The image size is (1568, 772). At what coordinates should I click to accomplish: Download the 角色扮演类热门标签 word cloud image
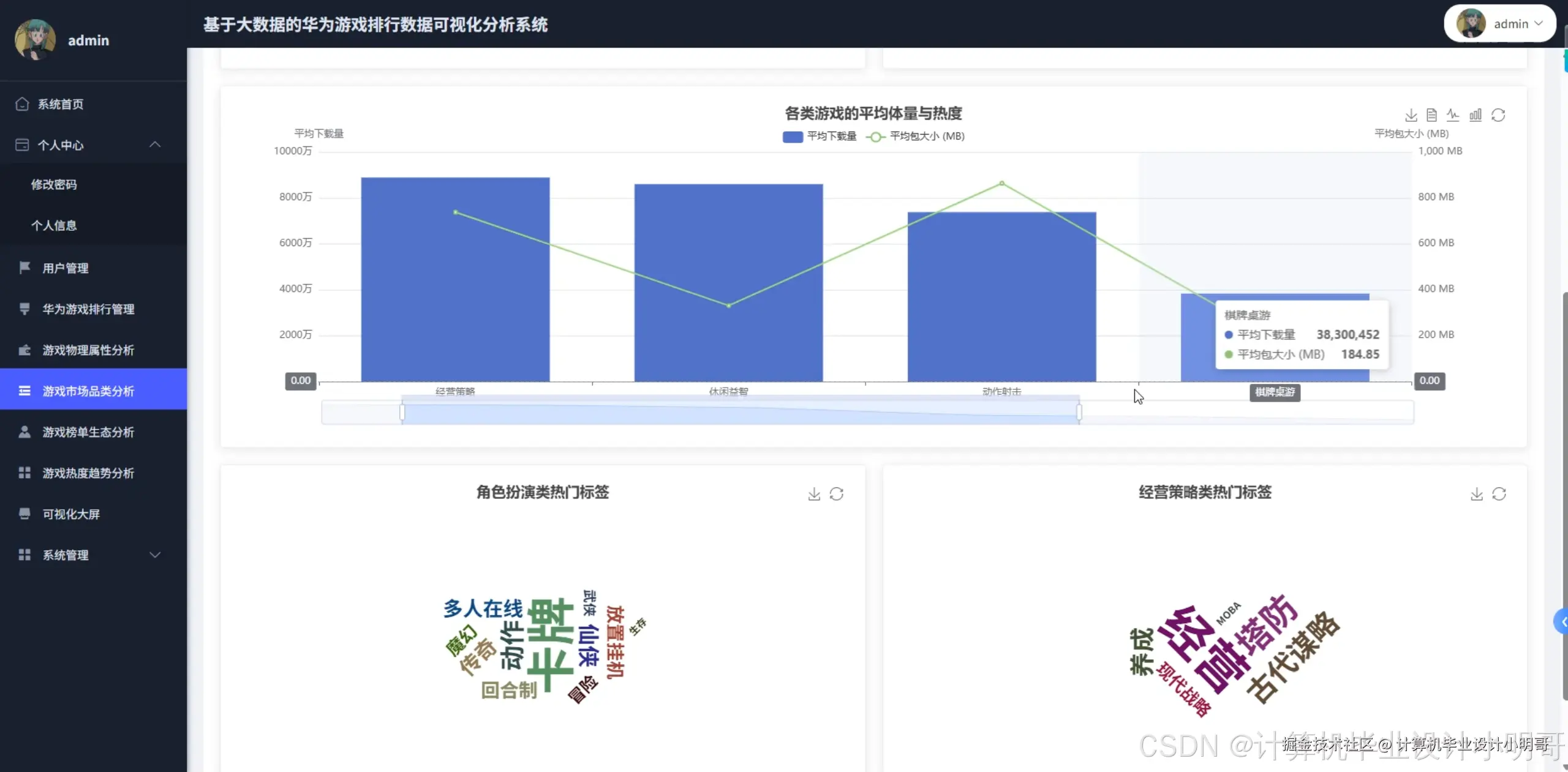click(x=814, y=494)
